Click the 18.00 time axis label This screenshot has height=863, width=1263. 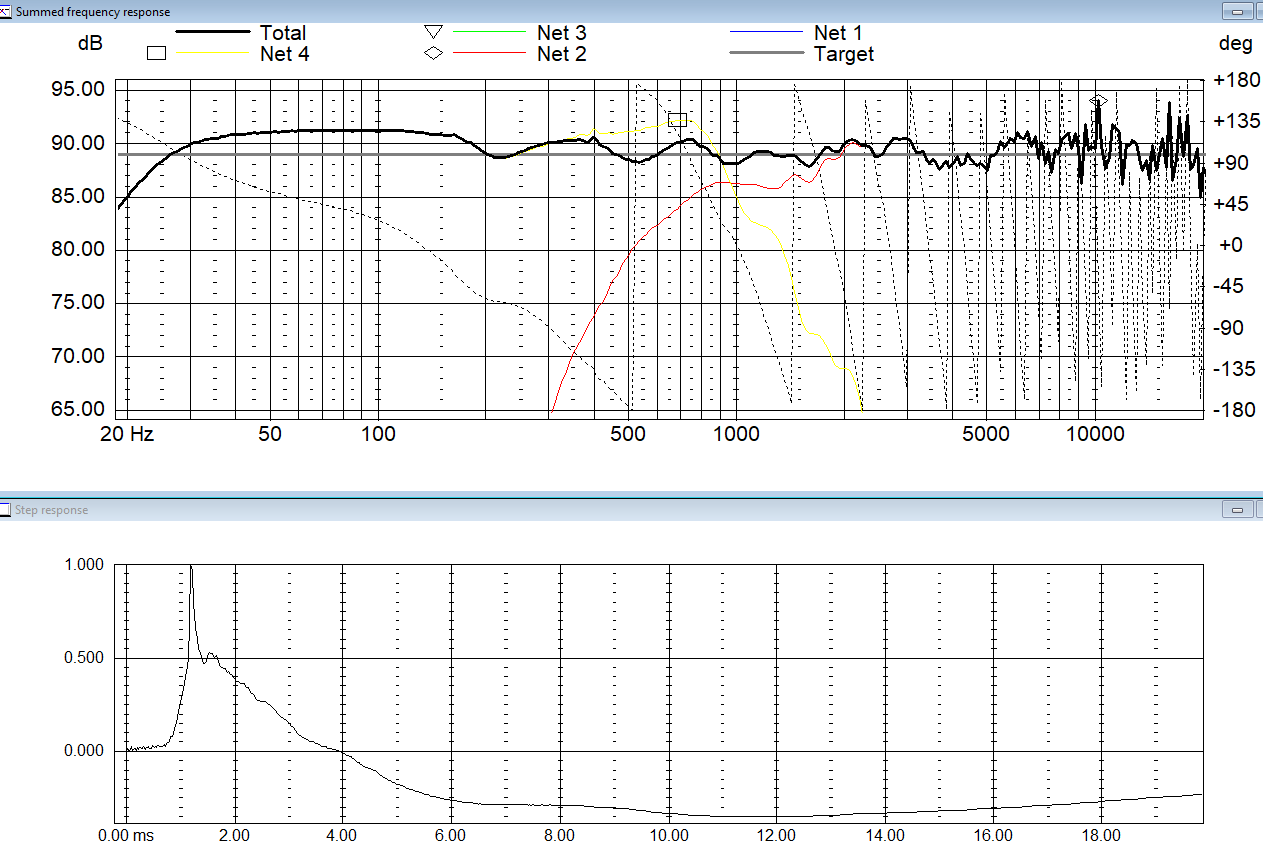pos(1100,835)
